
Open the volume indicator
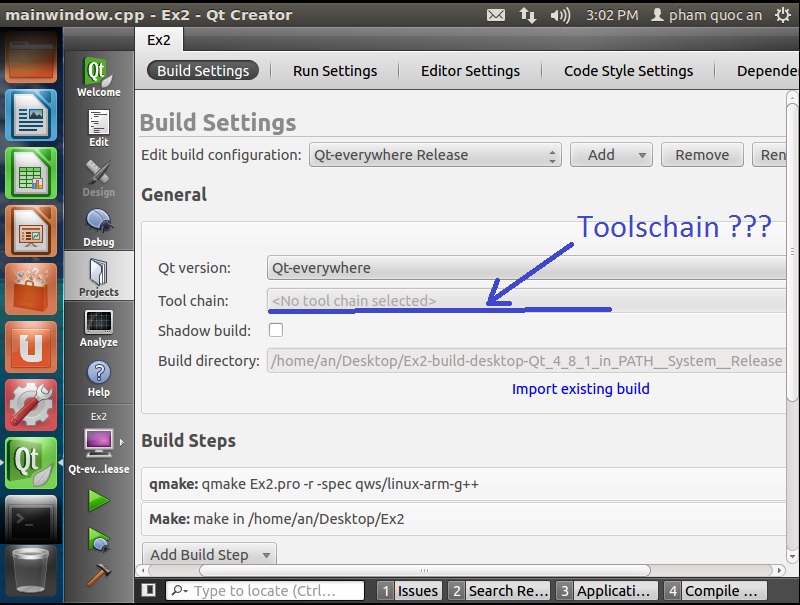(560, 15)
